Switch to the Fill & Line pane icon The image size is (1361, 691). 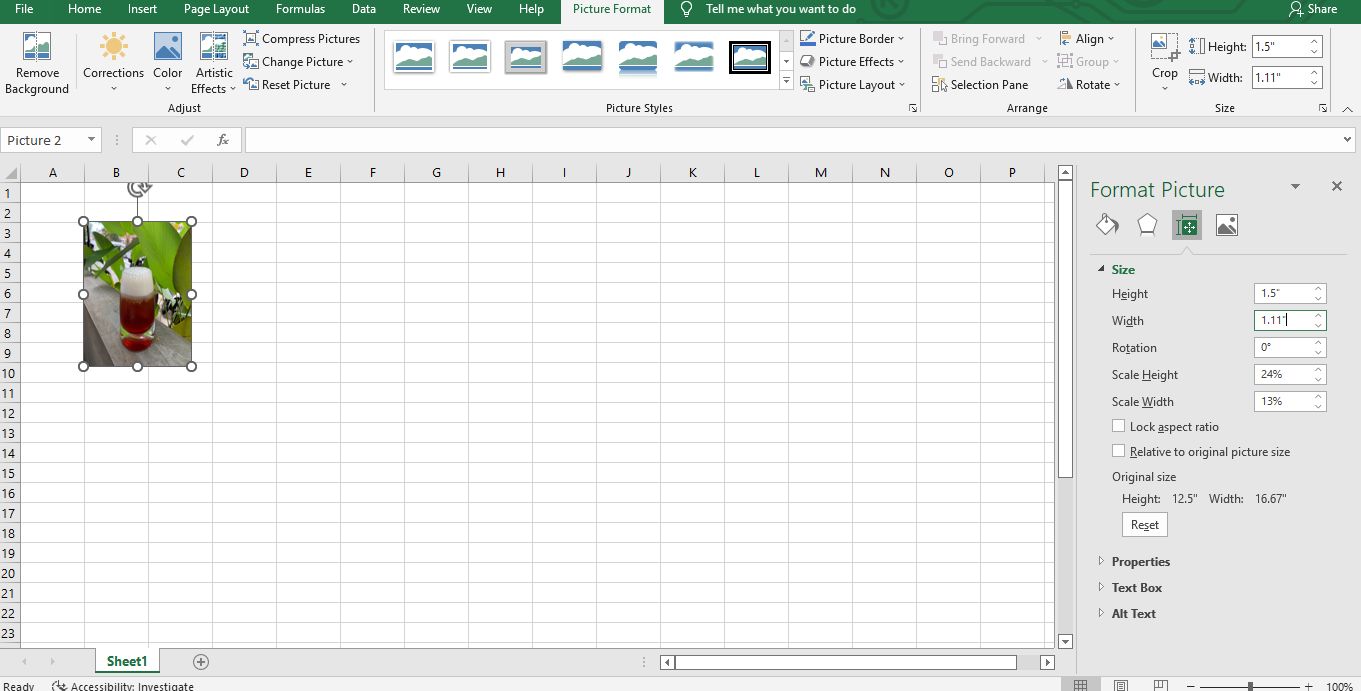[1106, 224]
